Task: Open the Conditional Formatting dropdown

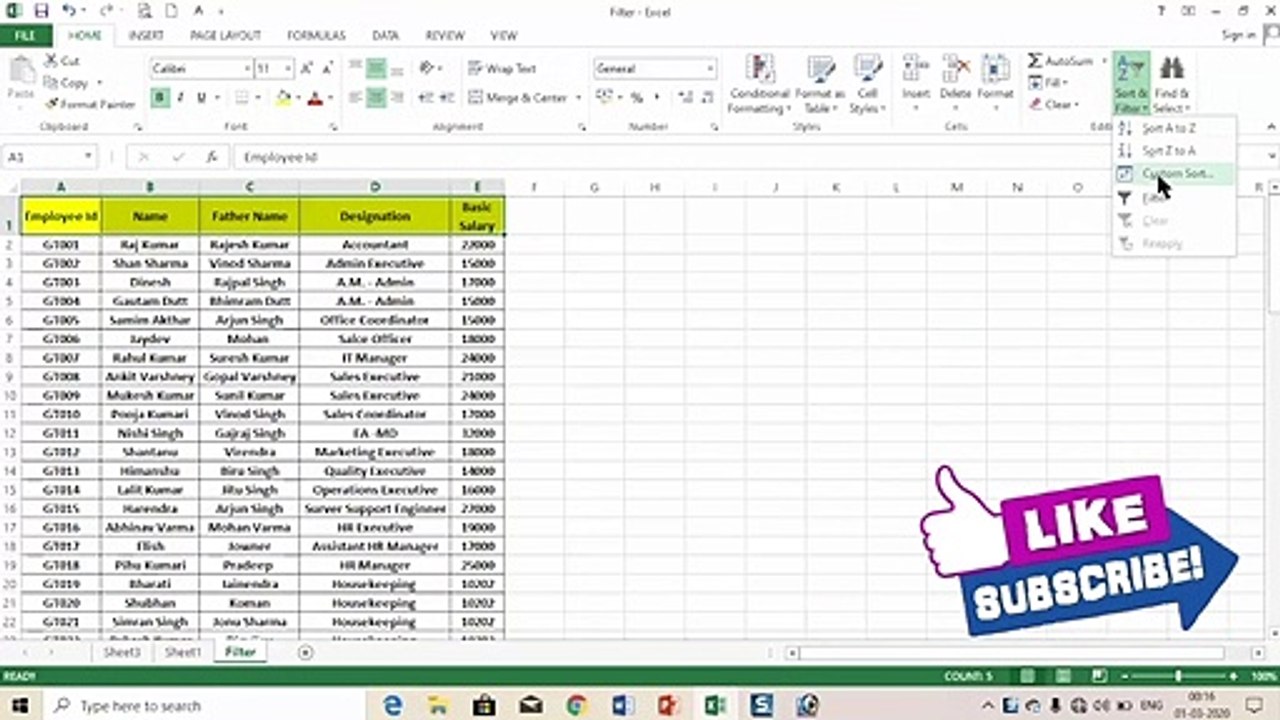Action: (759, 84)
